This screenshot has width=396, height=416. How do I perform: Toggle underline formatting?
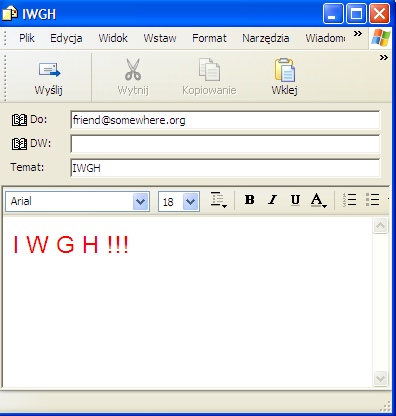(x=295, y=200)
